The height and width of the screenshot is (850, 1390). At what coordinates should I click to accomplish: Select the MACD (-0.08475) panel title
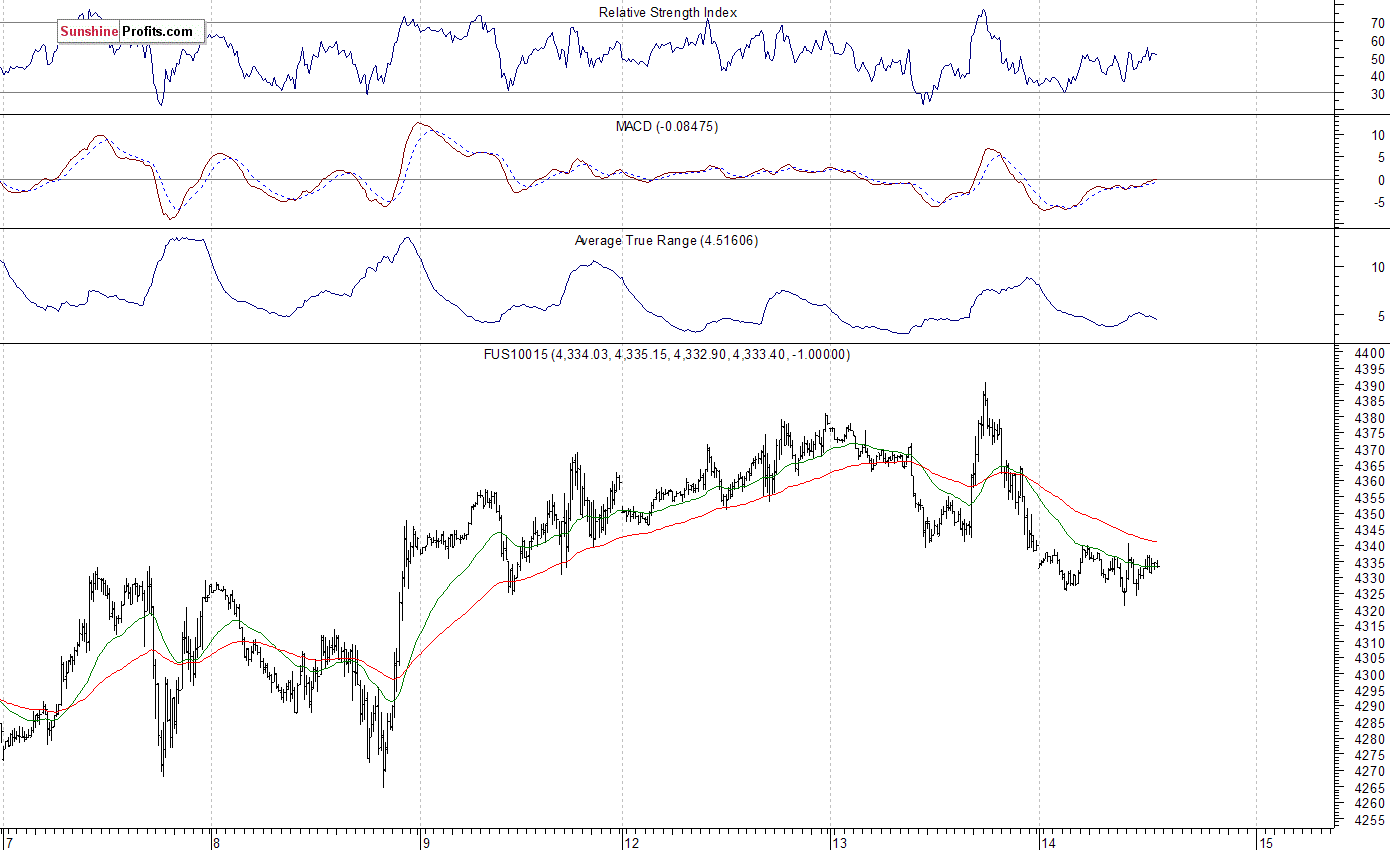coord(667,126)
